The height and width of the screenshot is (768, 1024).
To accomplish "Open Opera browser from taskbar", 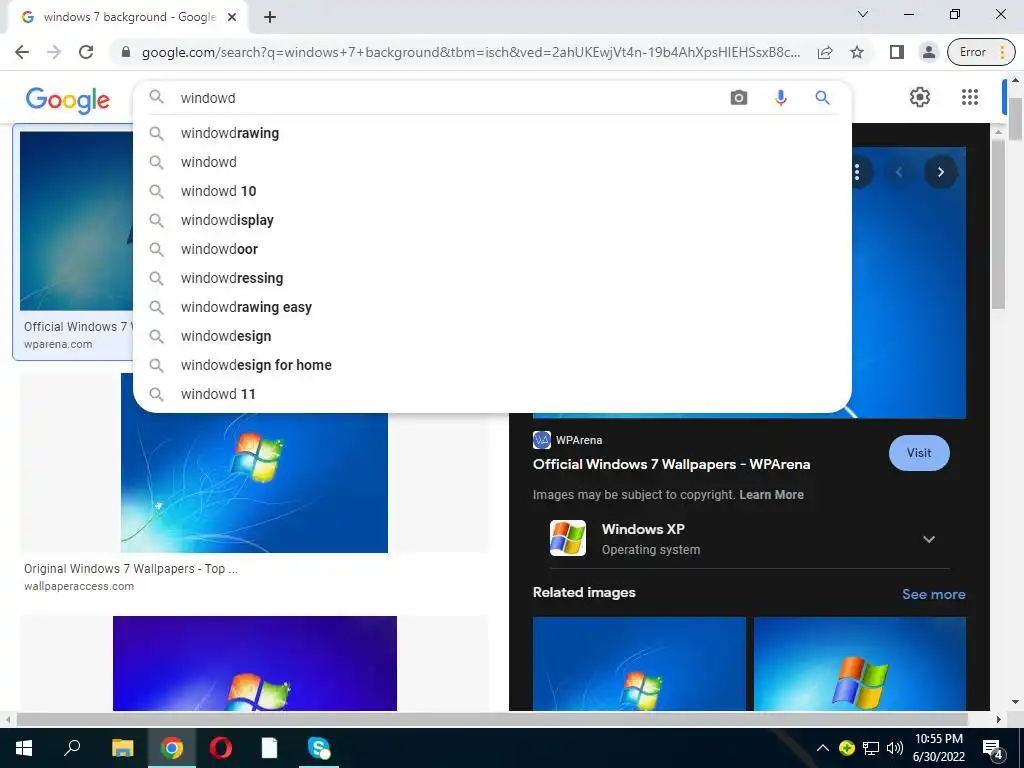I will click(x=221, y=748).
